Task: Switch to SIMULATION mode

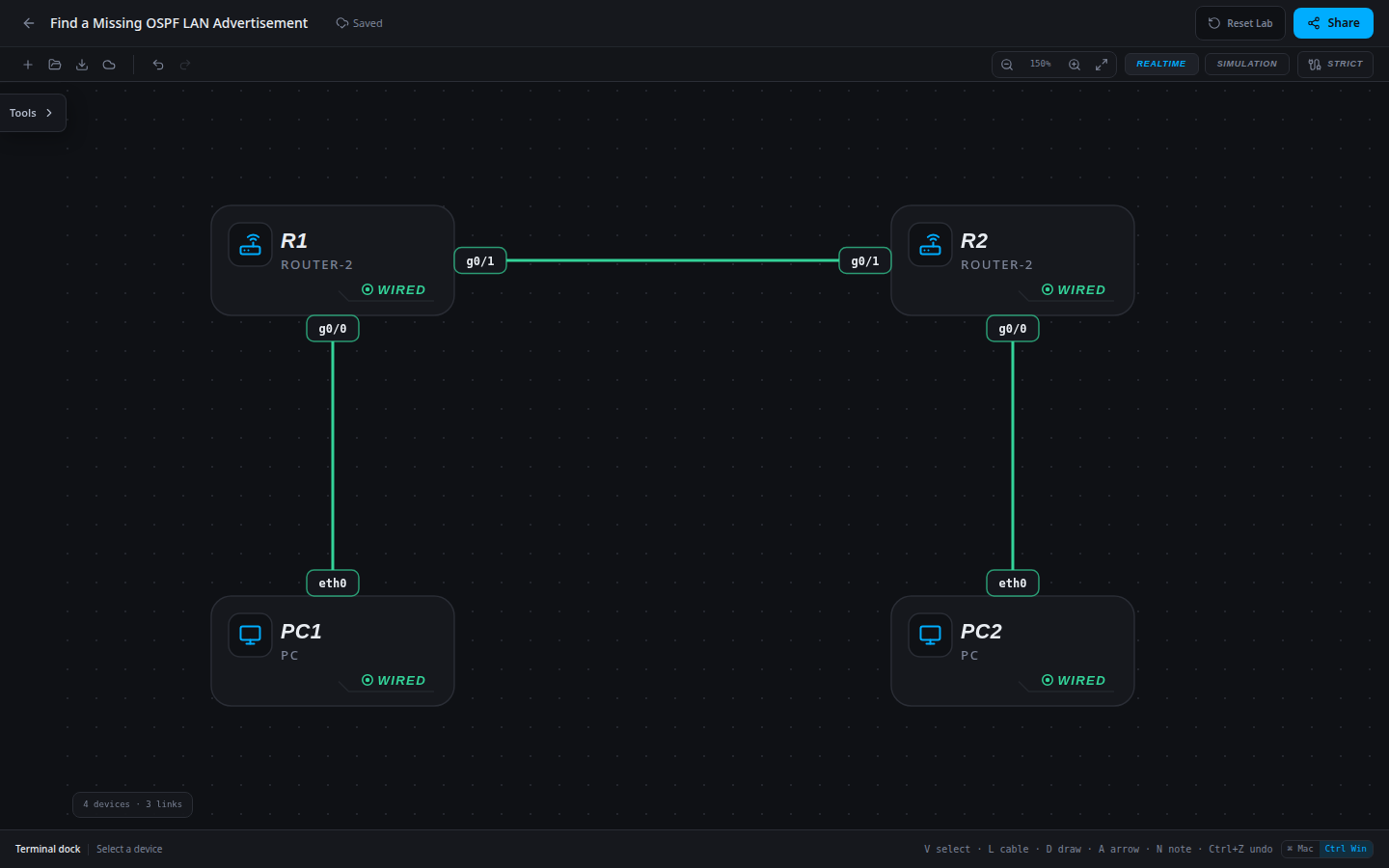Action: (1247, 65)
